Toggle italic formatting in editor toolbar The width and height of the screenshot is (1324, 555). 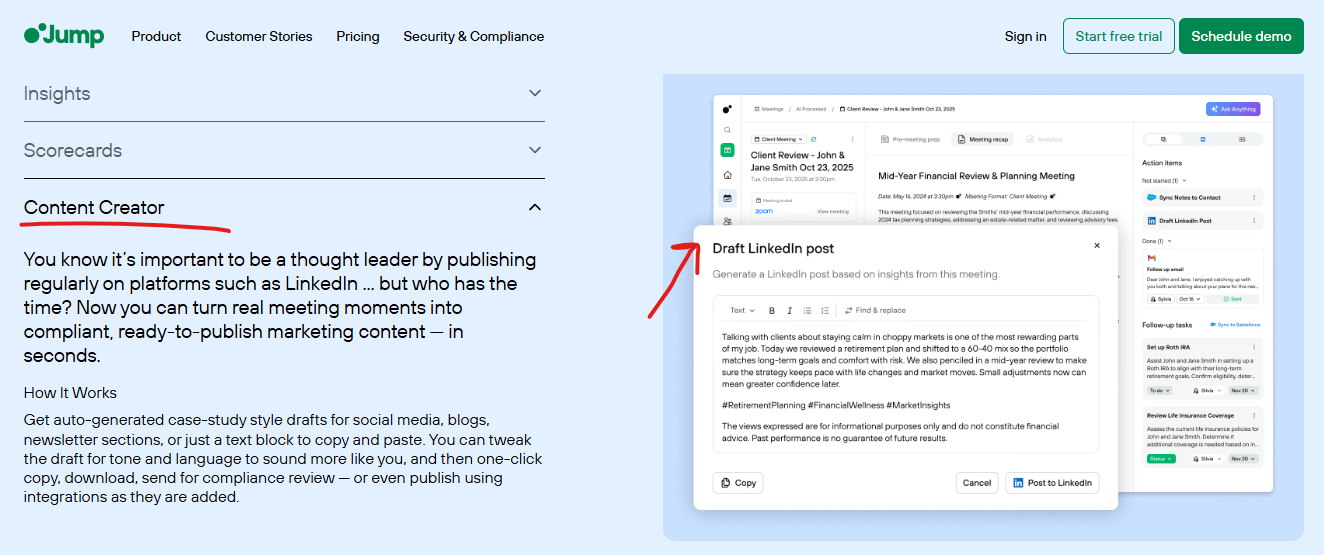[x=789, y=311]
